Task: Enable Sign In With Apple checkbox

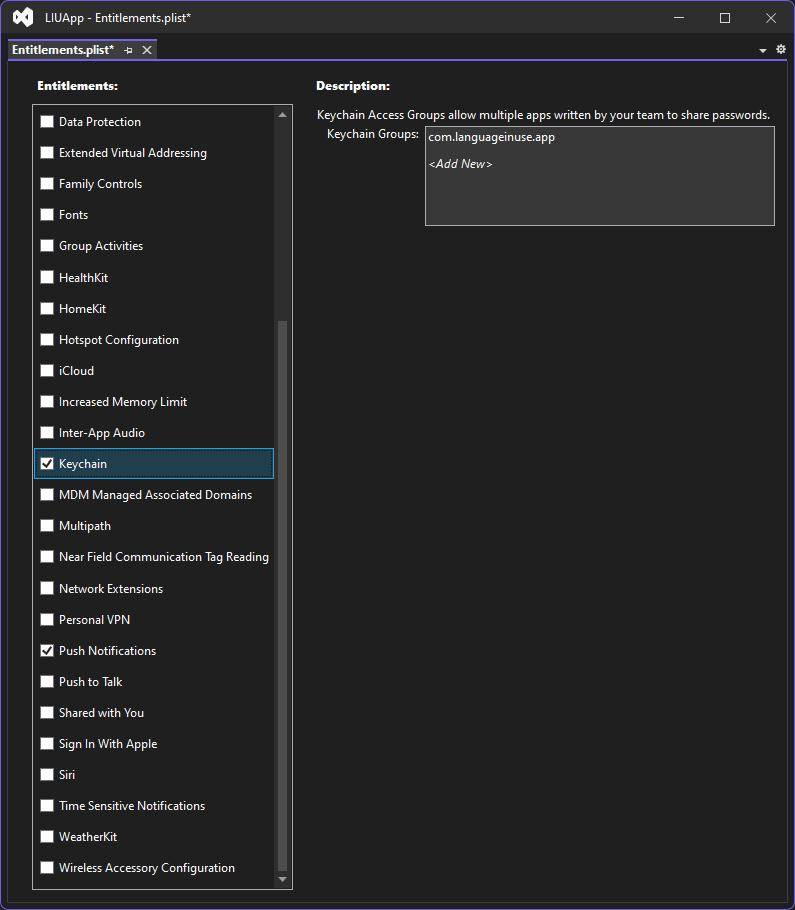Action: click(x=47, y=744)
